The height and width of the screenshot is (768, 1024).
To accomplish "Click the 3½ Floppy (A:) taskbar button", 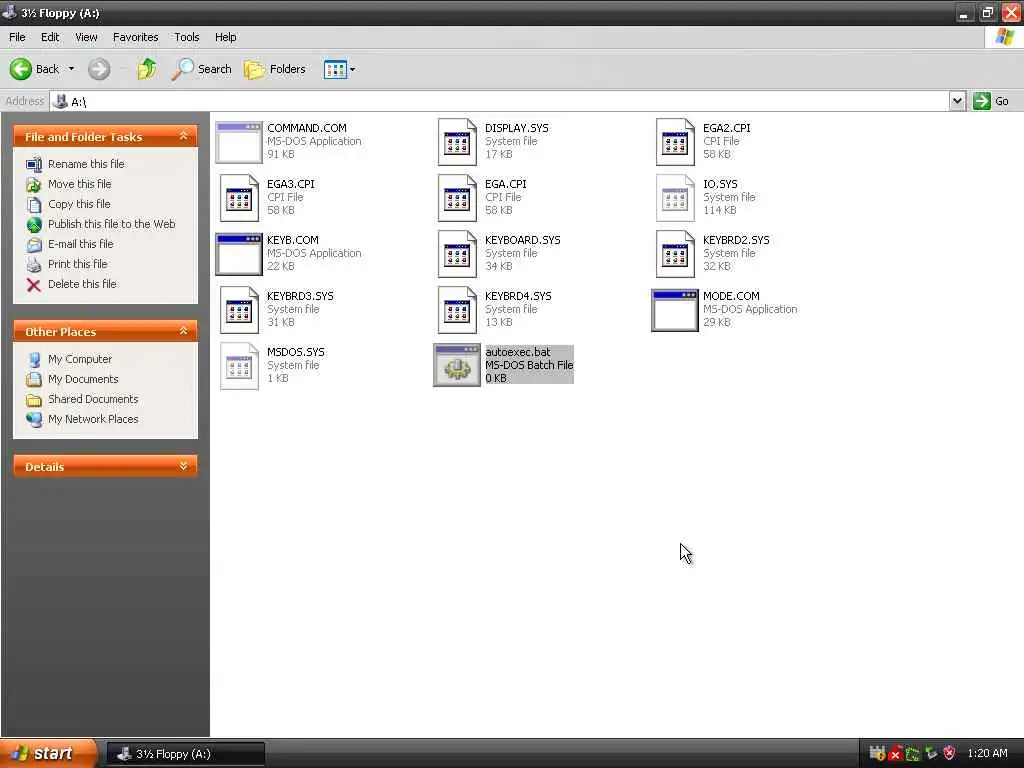I will (x=185, y=754).
